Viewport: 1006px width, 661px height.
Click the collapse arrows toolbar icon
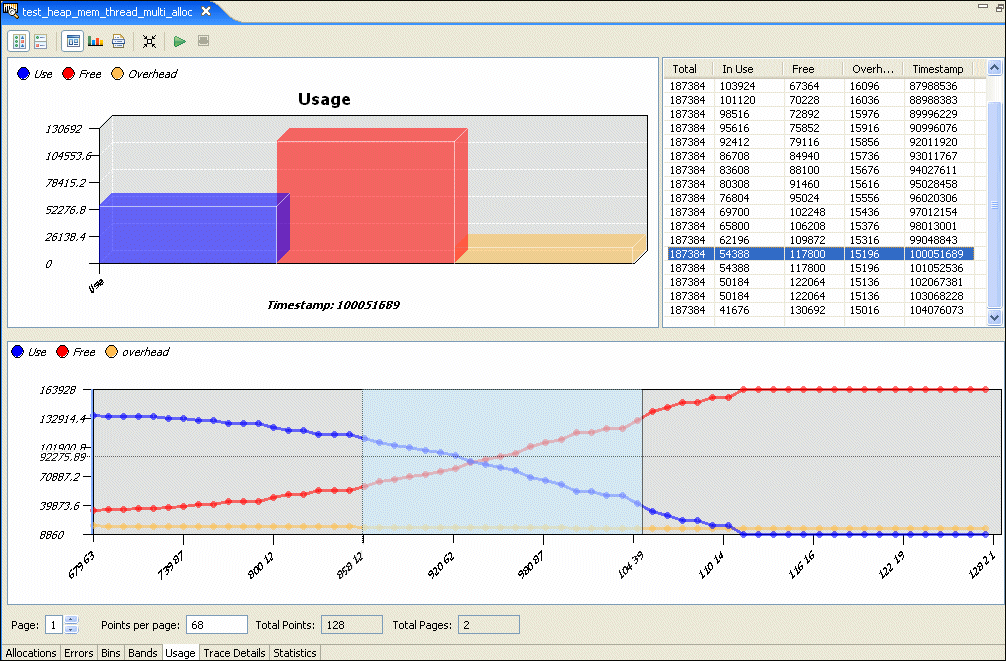pyautogui.click(x=149, y=41)
